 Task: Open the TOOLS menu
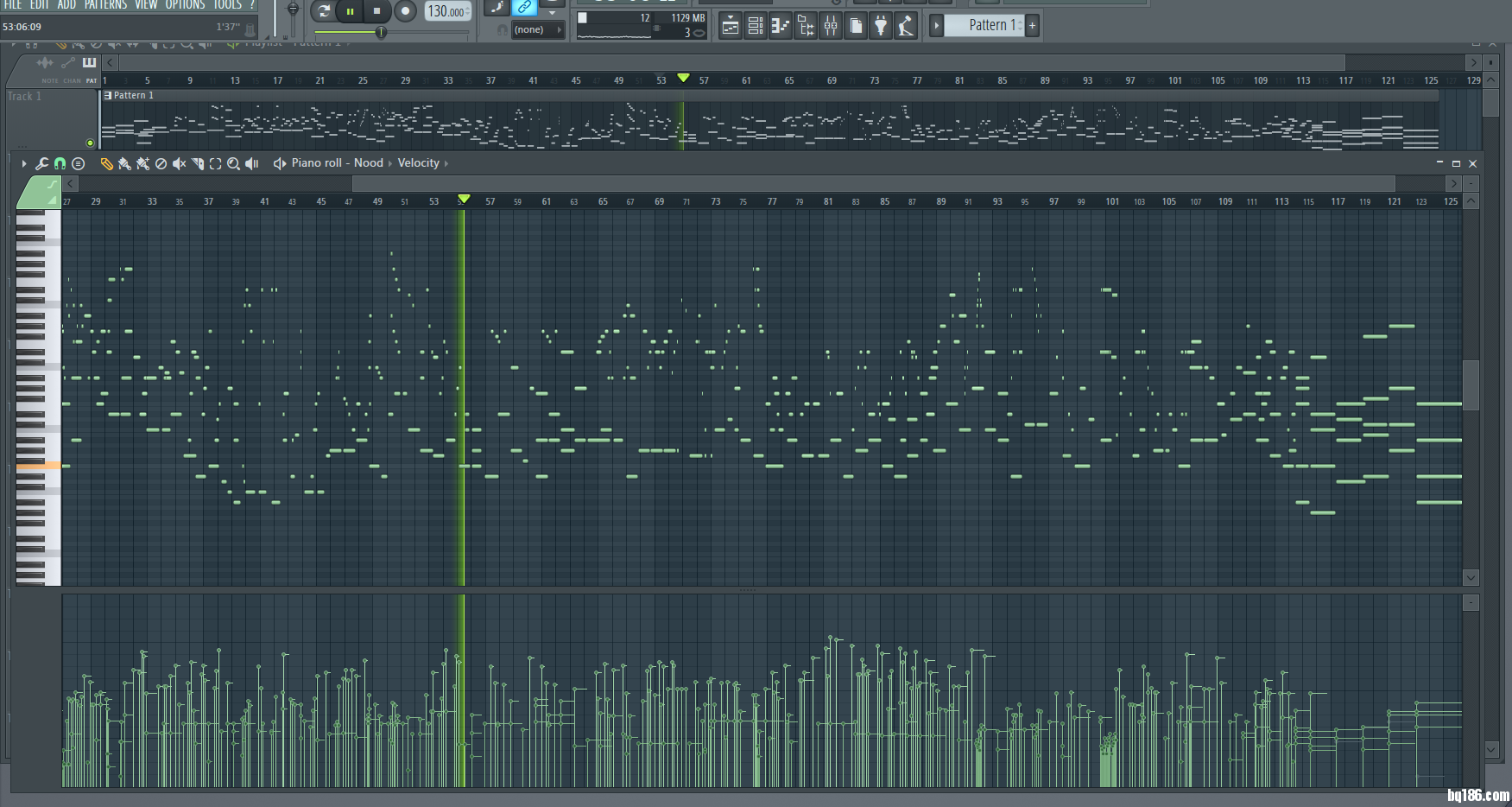point(228,5)
